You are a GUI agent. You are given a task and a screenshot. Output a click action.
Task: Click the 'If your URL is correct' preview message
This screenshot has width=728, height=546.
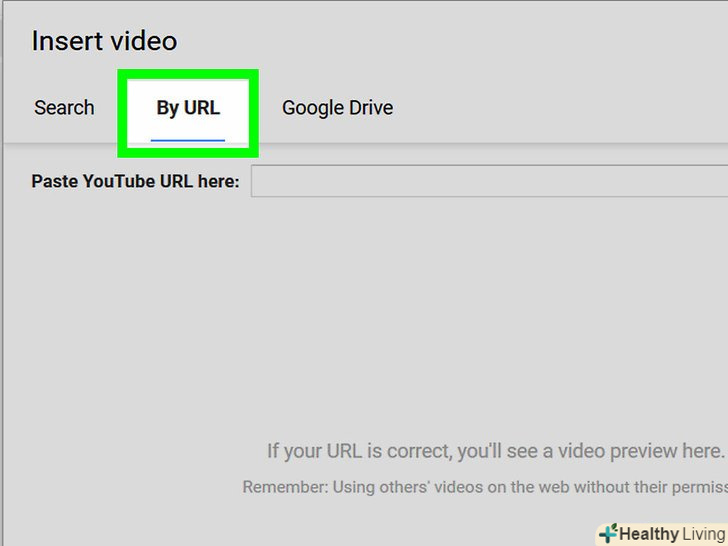496,451
